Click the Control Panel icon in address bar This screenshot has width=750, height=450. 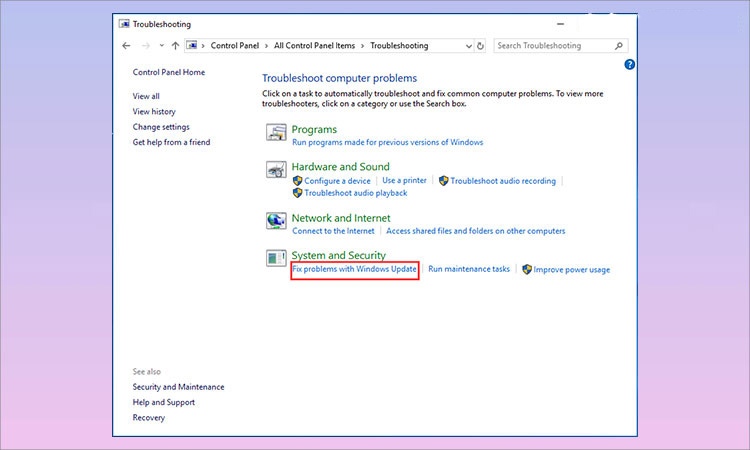(192, 45)
